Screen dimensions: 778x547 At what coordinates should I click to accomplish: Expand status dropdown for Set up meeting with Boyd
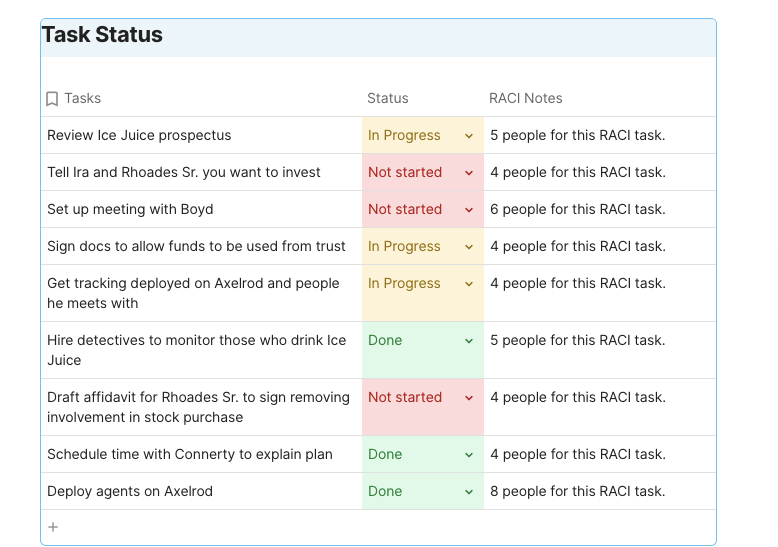tap(468, 210)
